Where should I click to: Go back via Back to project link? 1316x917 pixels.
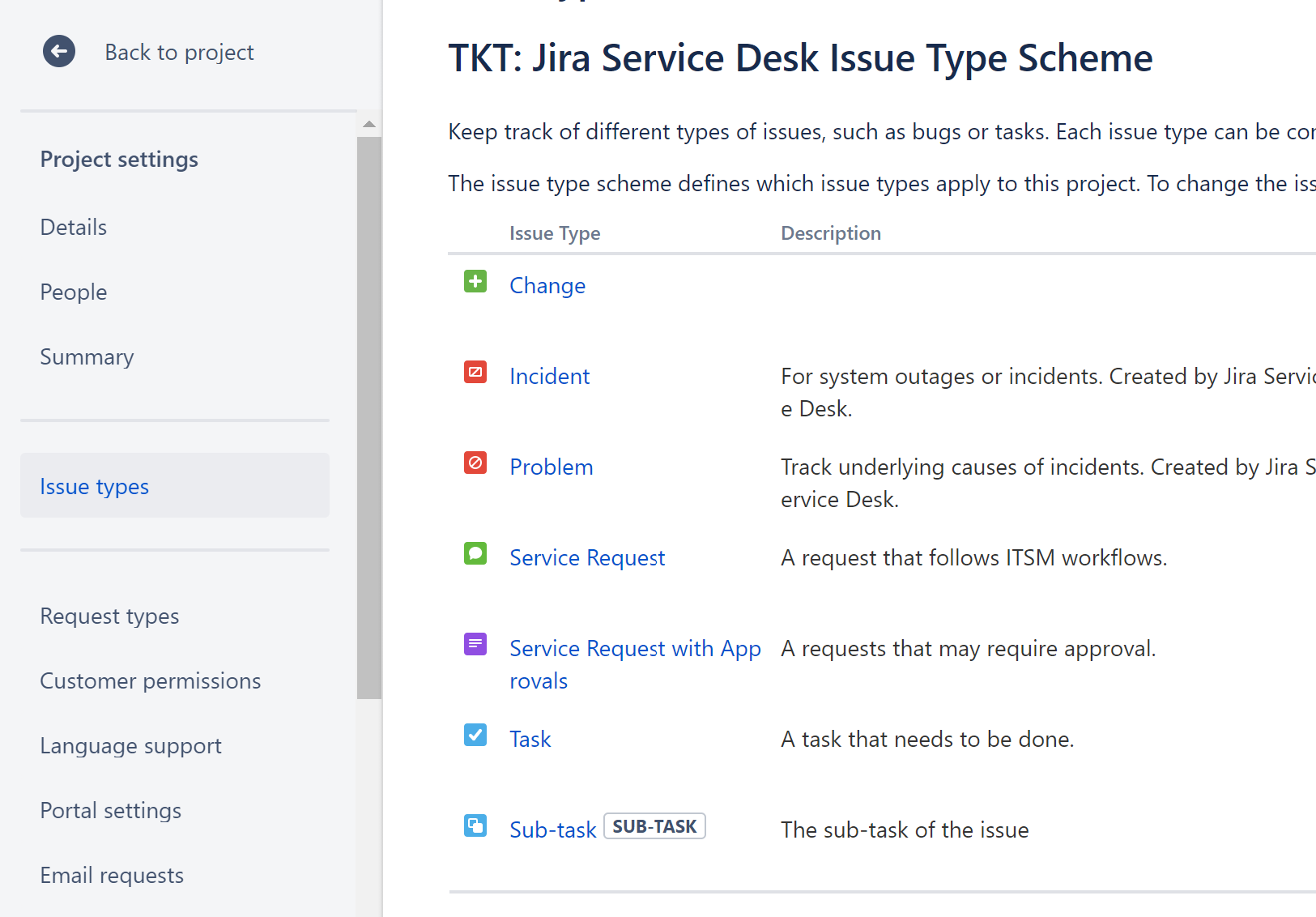[179, 53]
